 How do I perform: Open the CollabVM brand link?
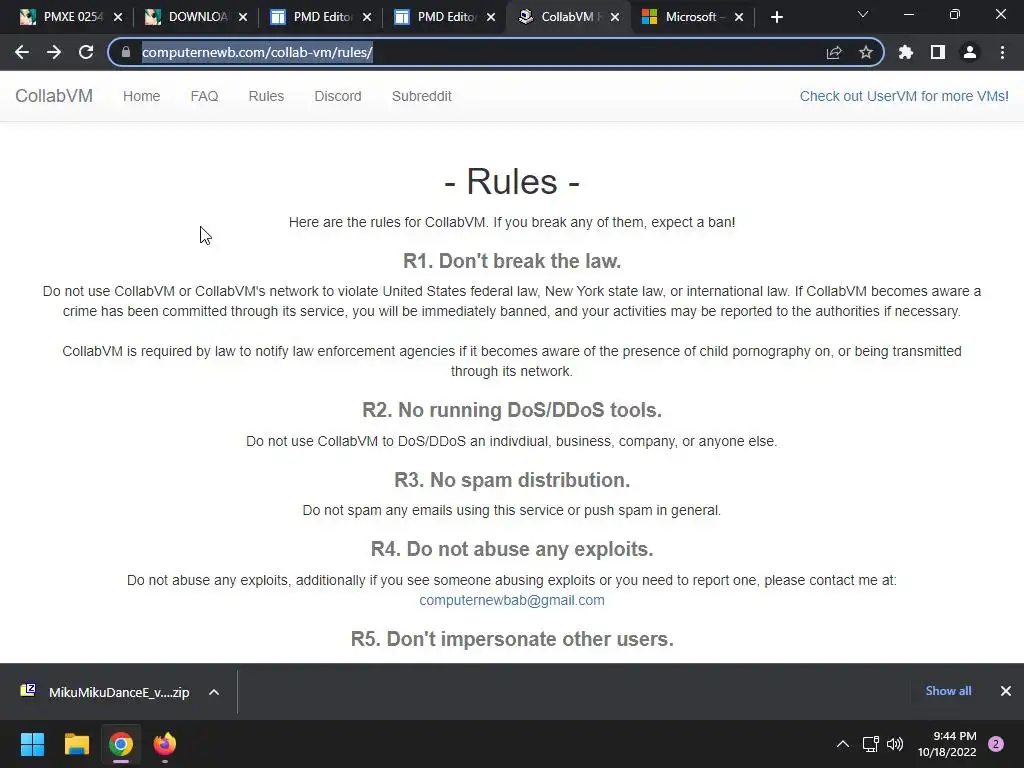[54, 96]
